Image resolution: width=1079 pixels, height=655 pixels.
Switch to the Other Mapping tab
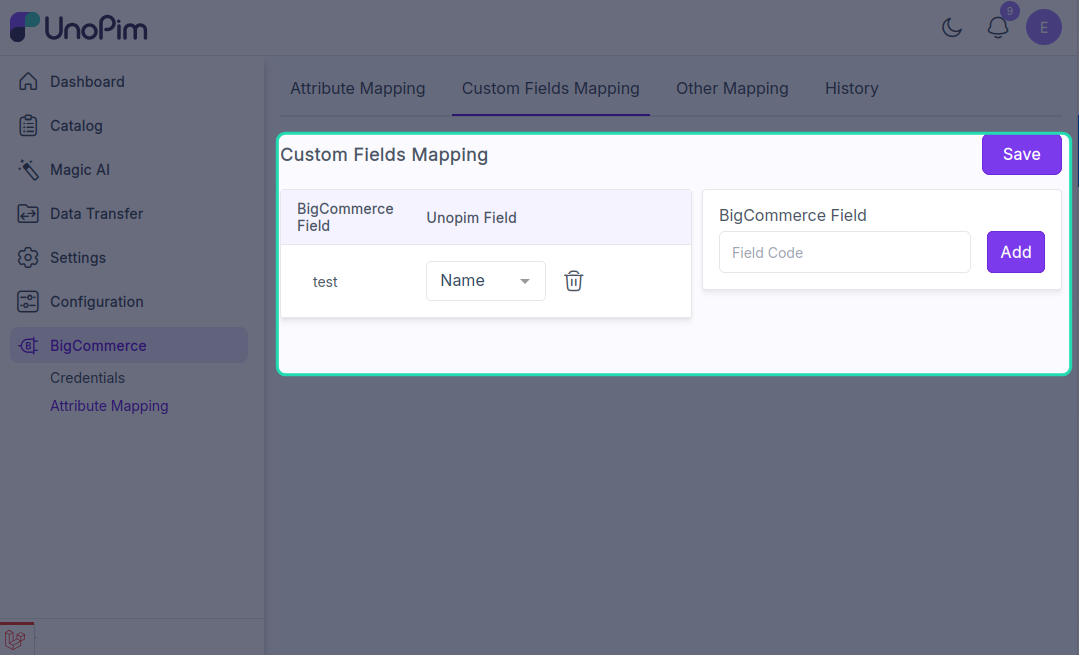[732, 88]
